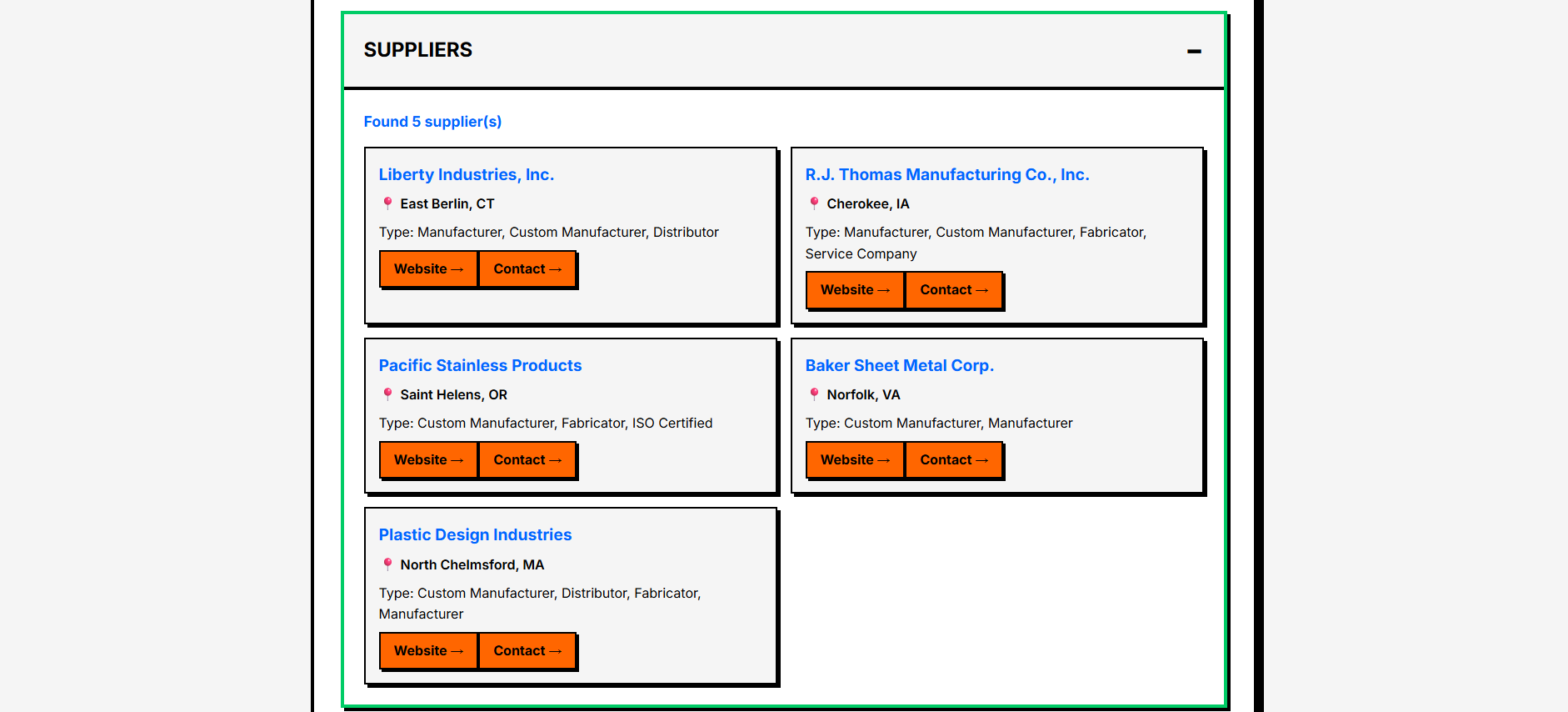Image resolution: width=1568 pixels, height=712 pixels.
Task: Select the 'Saint Helens, OR' location text
Action: coord(454,394)
